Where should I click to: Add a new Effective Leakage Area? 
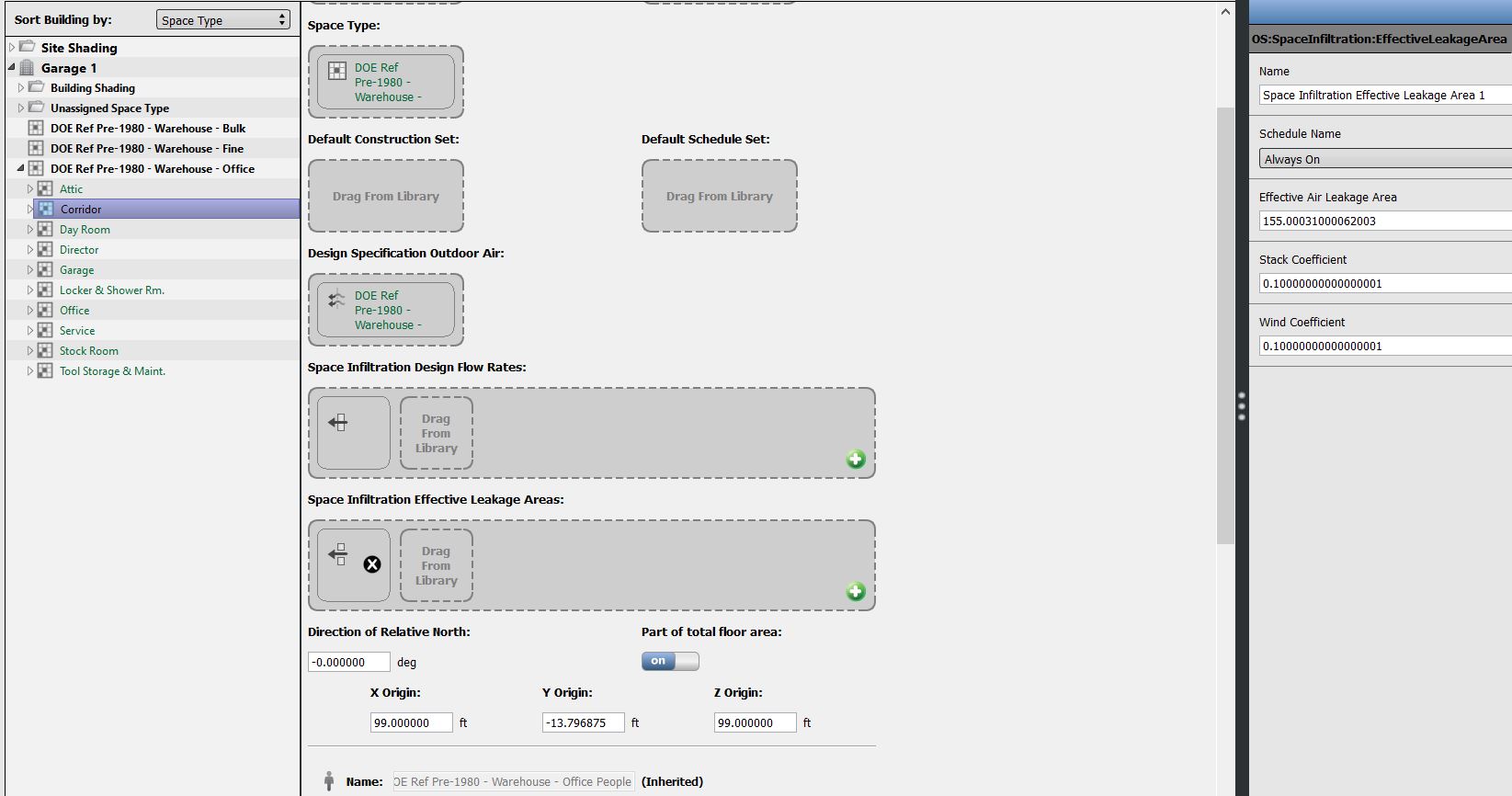pyautogui.click(x=856, y=591)
